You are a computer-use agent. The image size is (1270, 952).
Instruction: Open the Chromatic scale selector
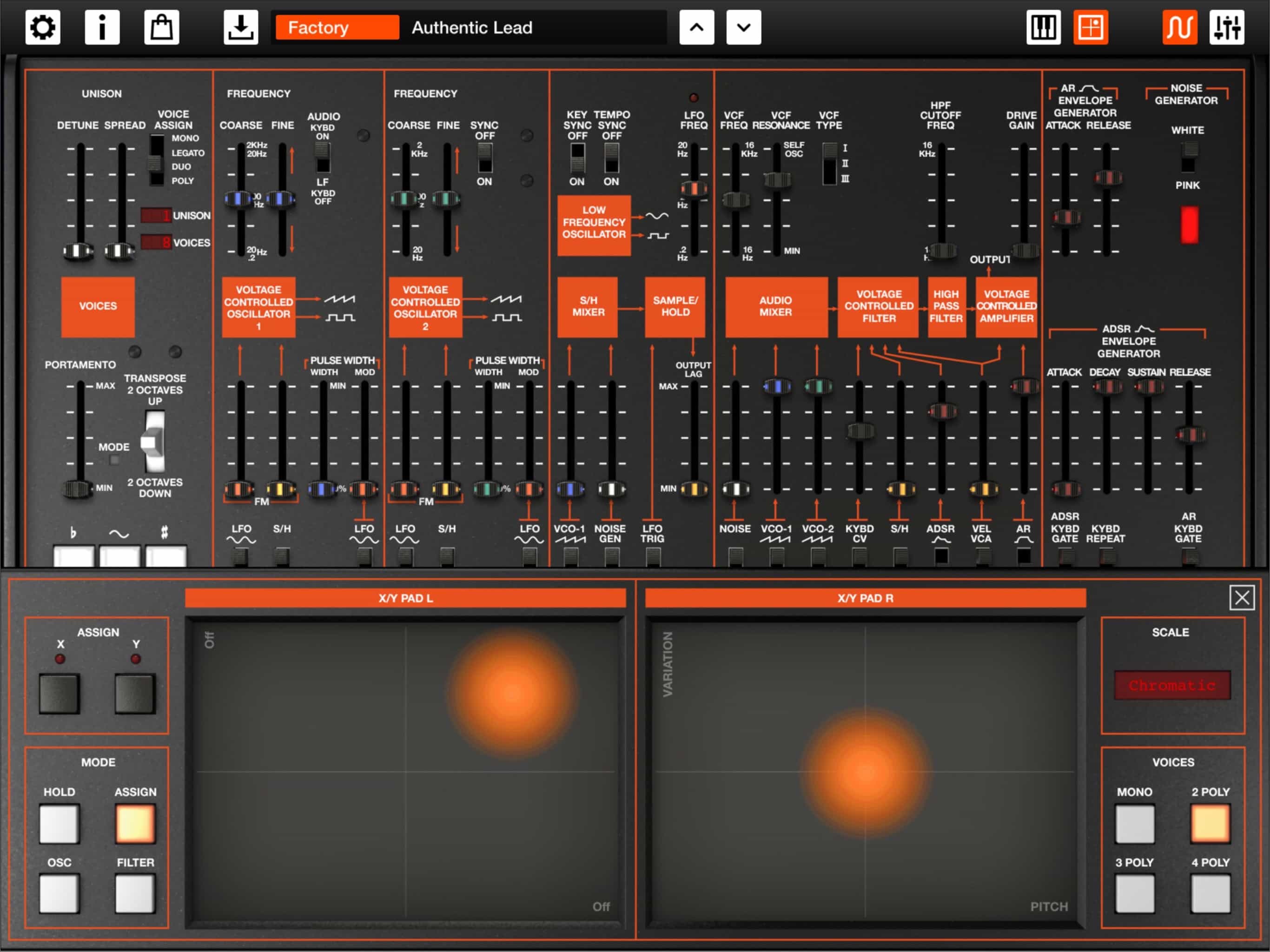pos(1172,685)
